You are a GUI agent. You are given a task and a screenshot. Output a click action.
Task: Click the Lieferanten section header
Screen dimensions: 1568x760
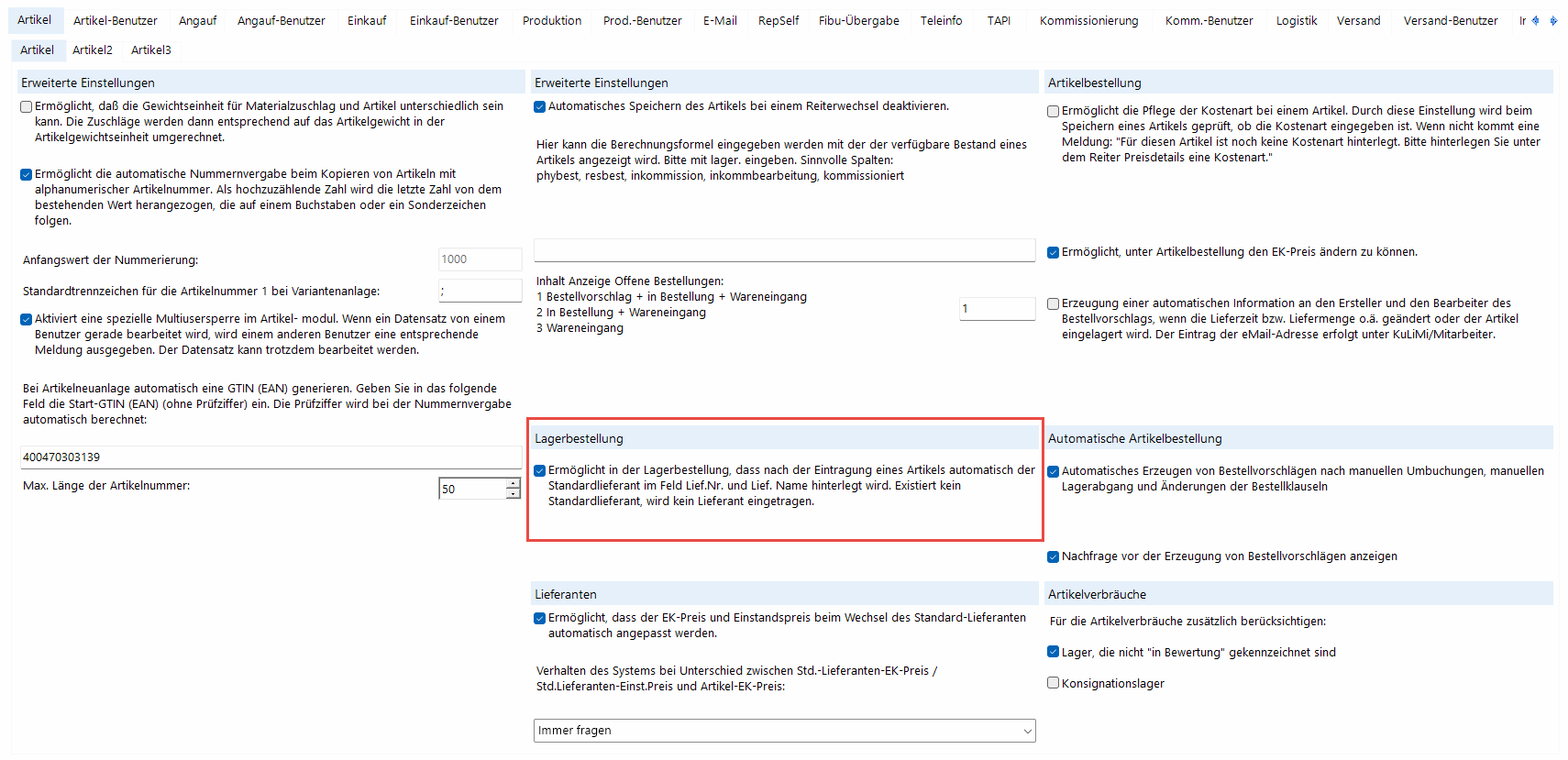coord(785,594)
